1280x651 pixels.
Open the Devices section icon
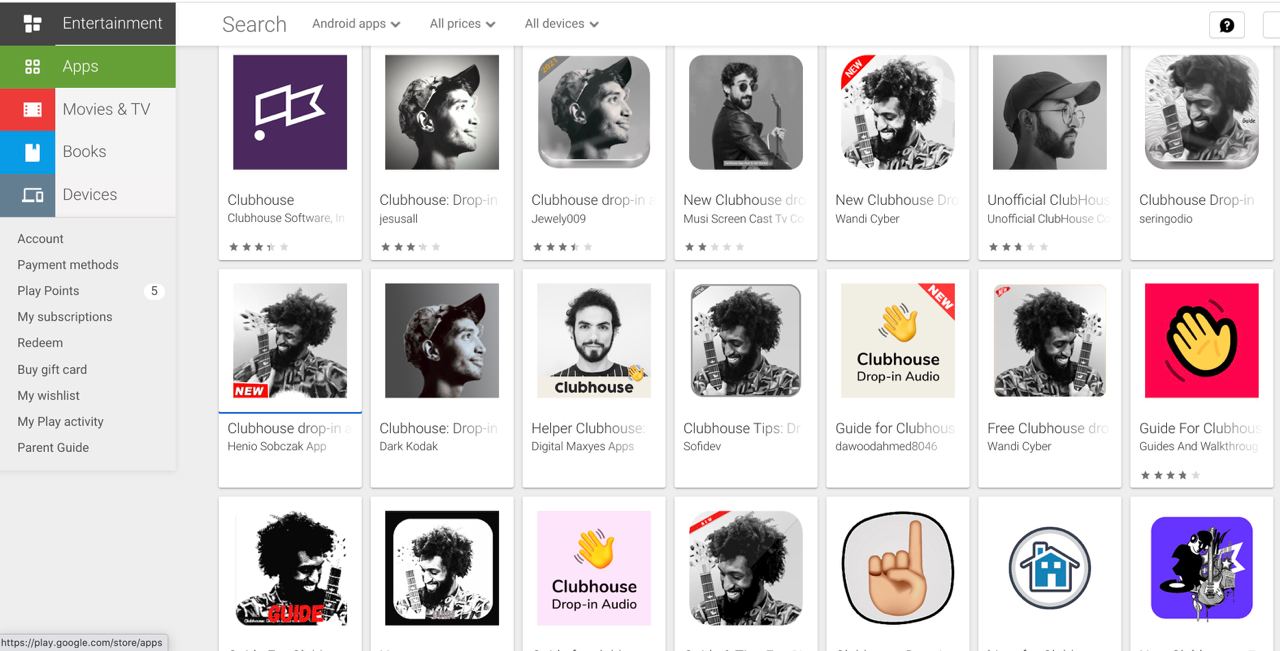point(32,195)
